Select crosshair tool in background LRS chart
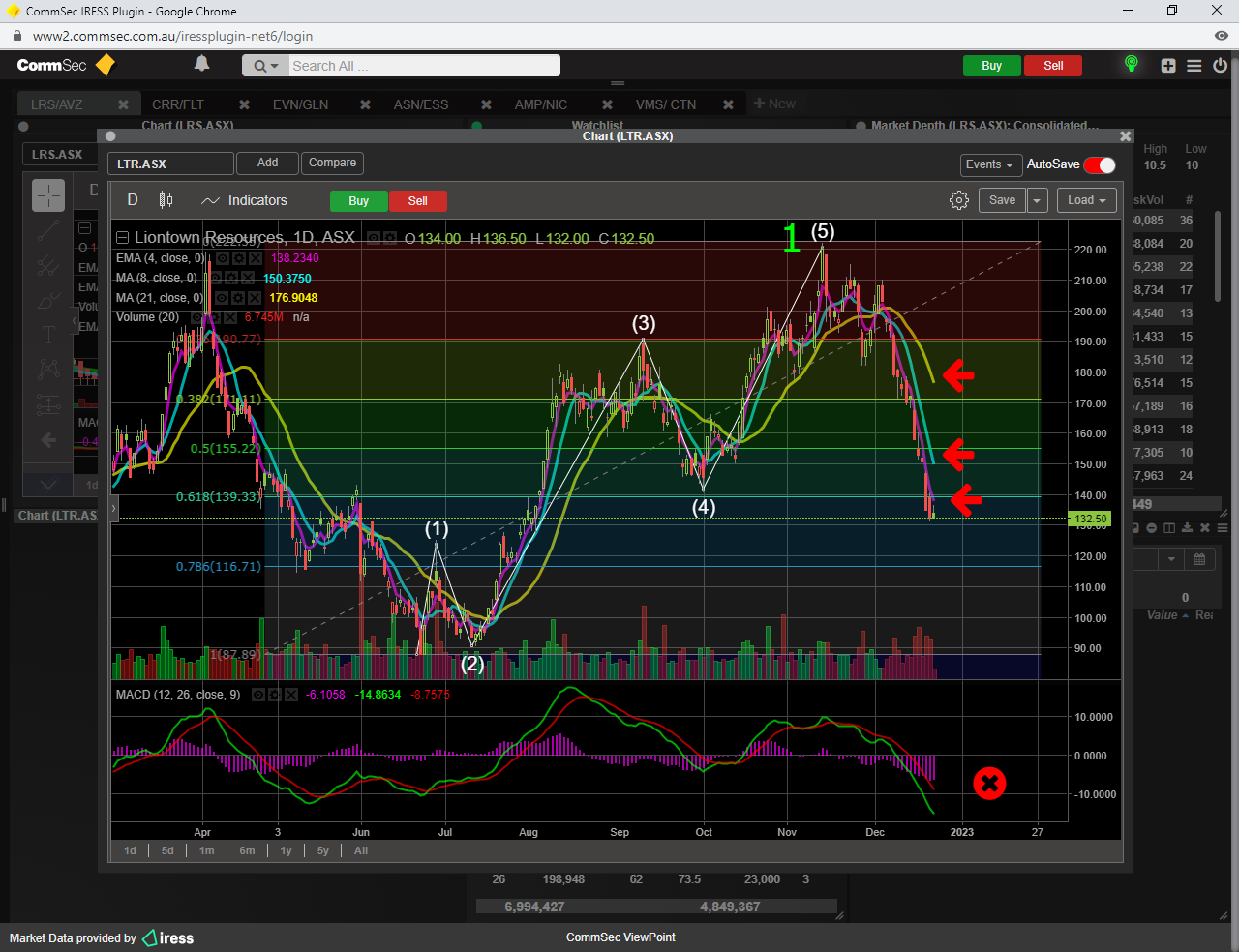The height and width of the screenshot is (952, 1239). pos(48,195)
